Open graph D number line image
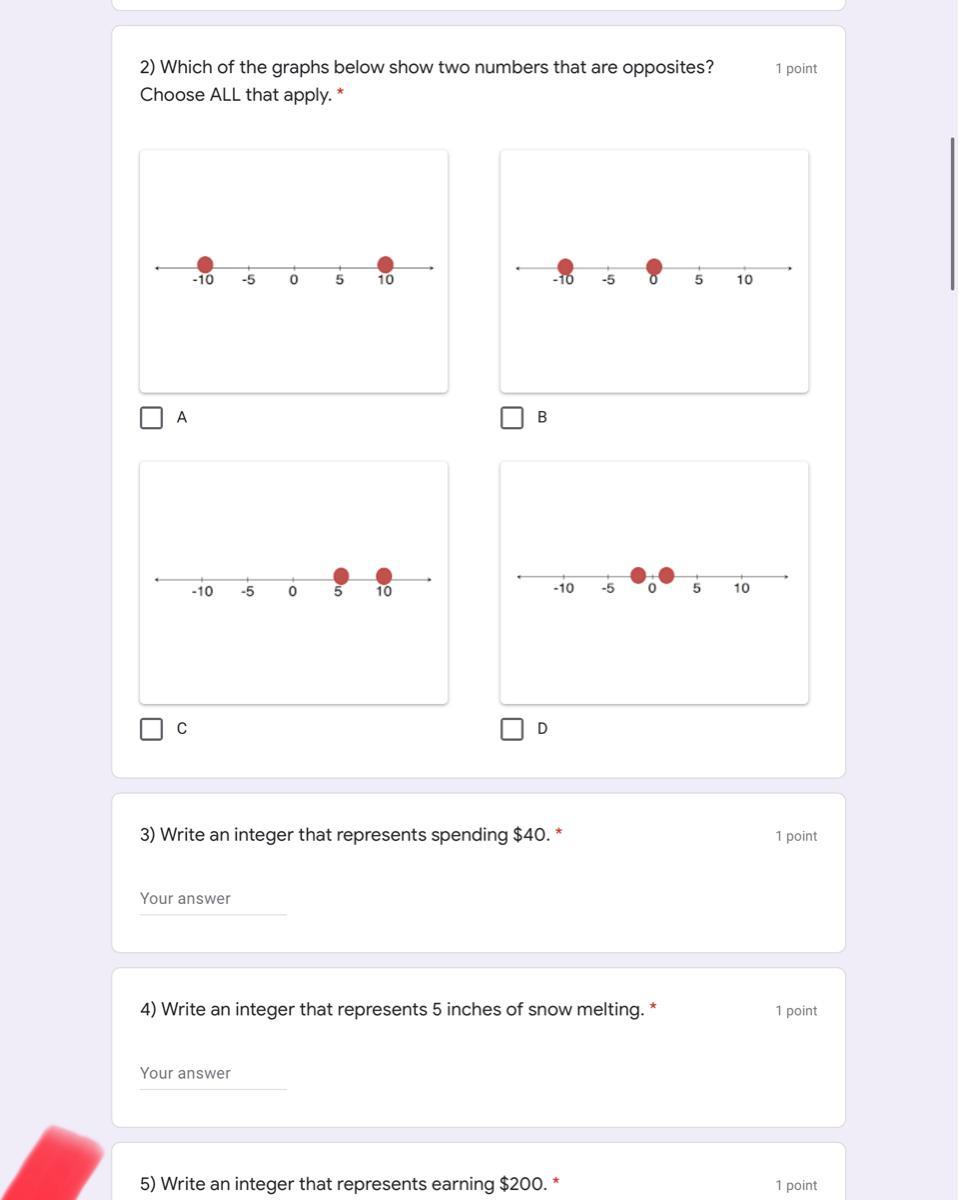The width and height of the screenshot is (959, 1200). pos(654,582)
